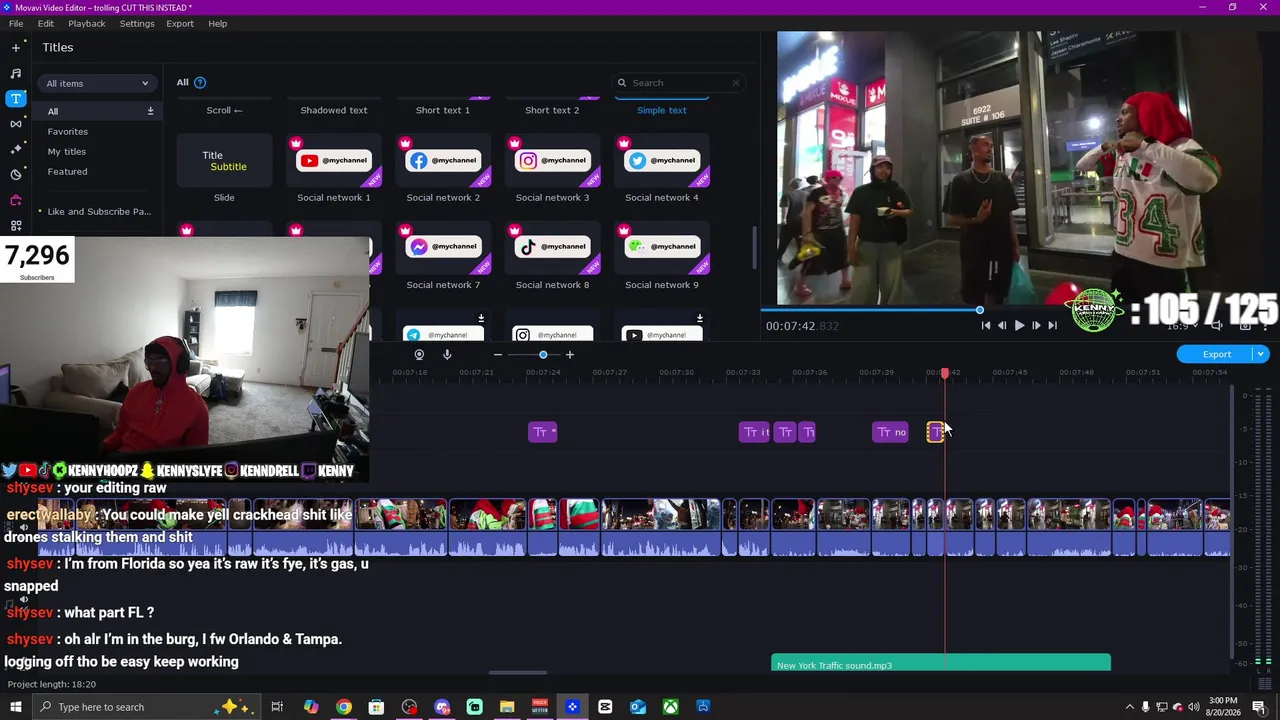Open the Sounds music-note tab
1280x720 pixels.
(x=15, y=73)
